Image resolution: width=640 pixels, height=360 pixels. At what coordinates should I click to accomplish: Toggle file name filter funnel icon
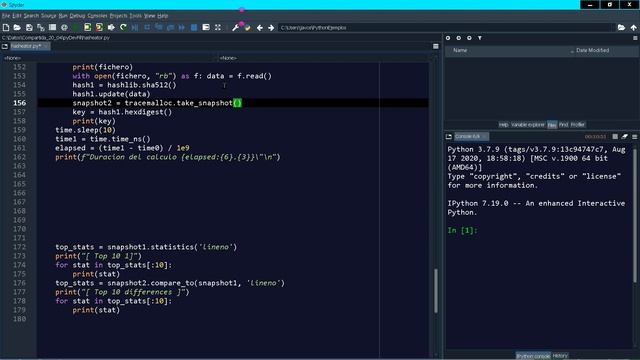(x=480, y=38)
